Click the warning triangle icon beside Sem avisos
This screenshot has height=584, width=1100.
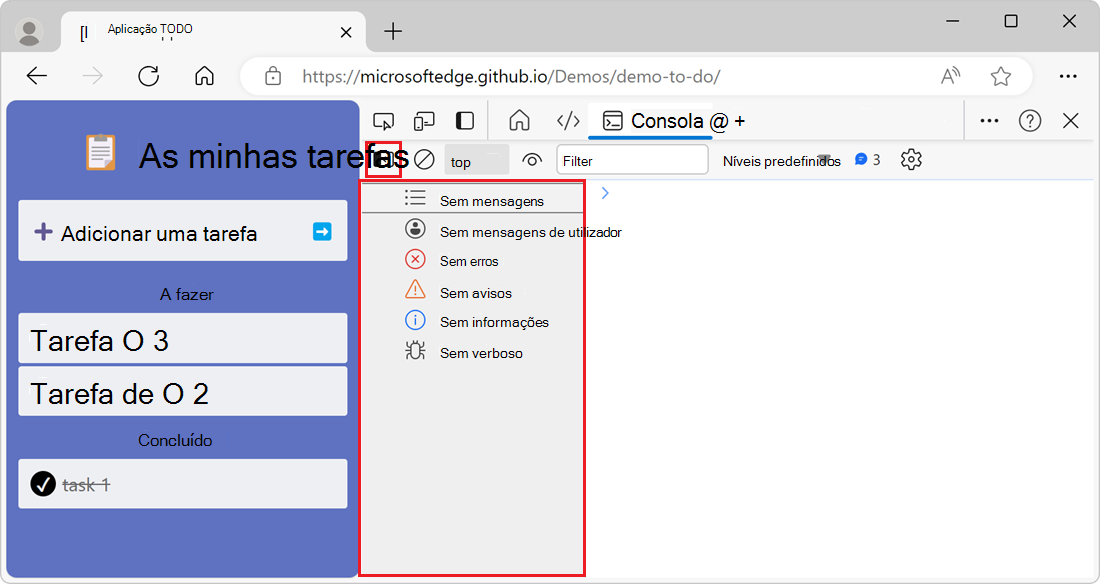coord(415,289)
